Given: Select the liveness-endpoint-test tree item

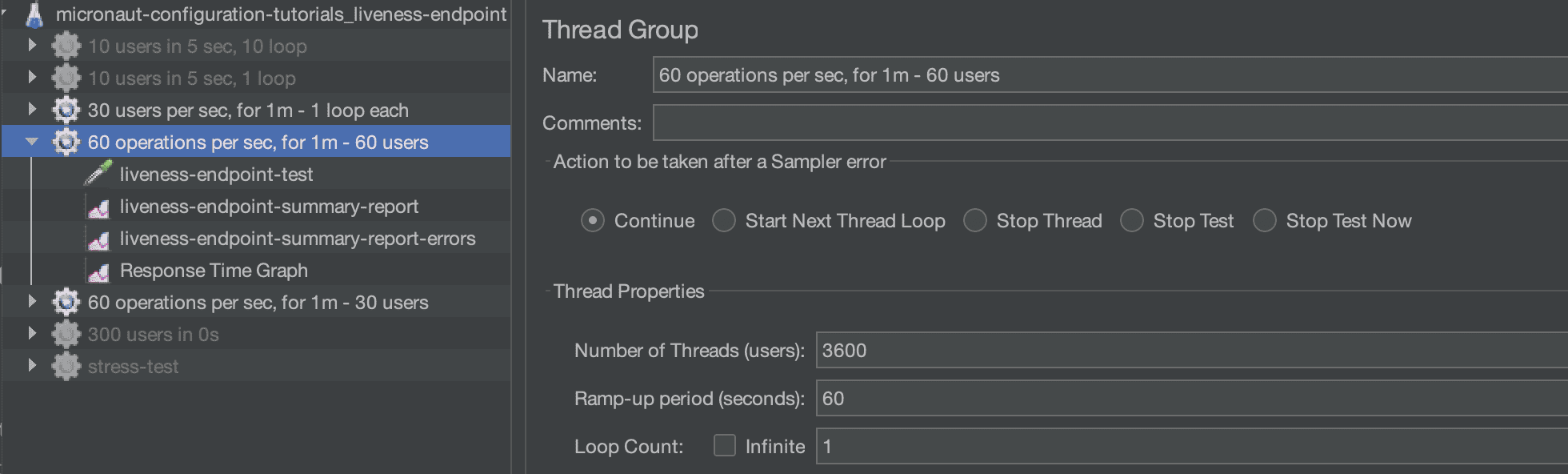Looking at the screenshot, I should (x=216, y=175).
